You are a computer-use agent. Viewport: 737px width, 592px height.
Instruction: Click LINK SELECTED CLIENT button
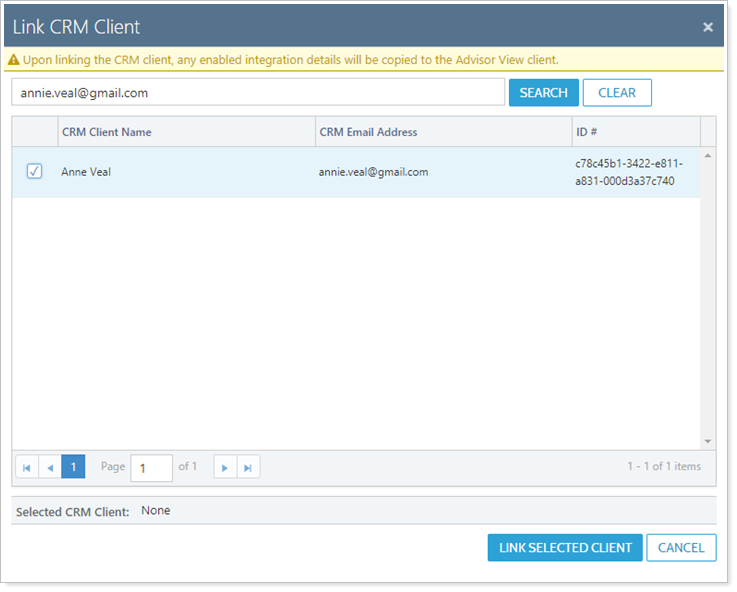coord(565,547)
